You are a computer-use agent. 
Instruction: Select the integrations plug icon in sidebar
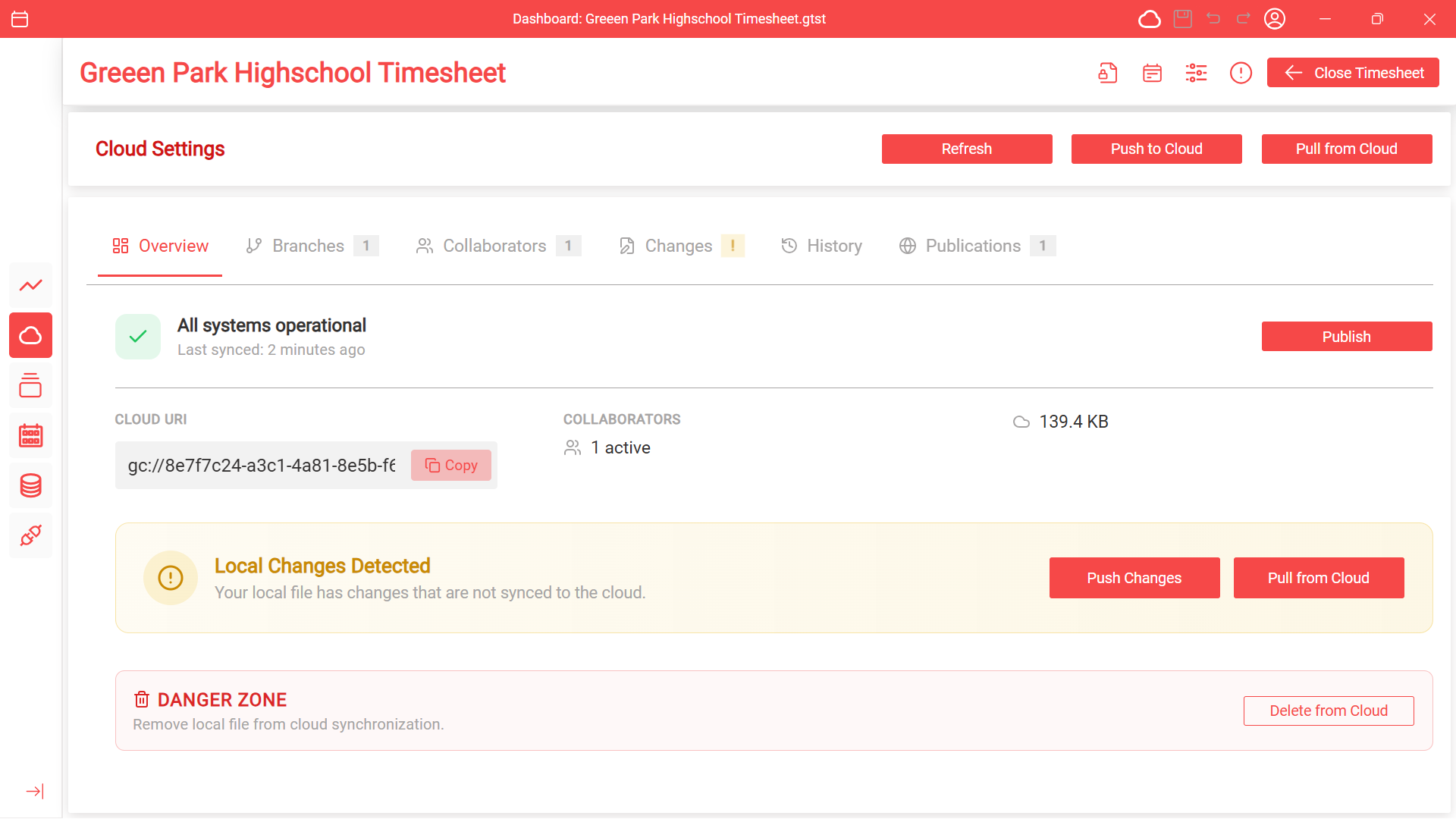click(30, 535)
